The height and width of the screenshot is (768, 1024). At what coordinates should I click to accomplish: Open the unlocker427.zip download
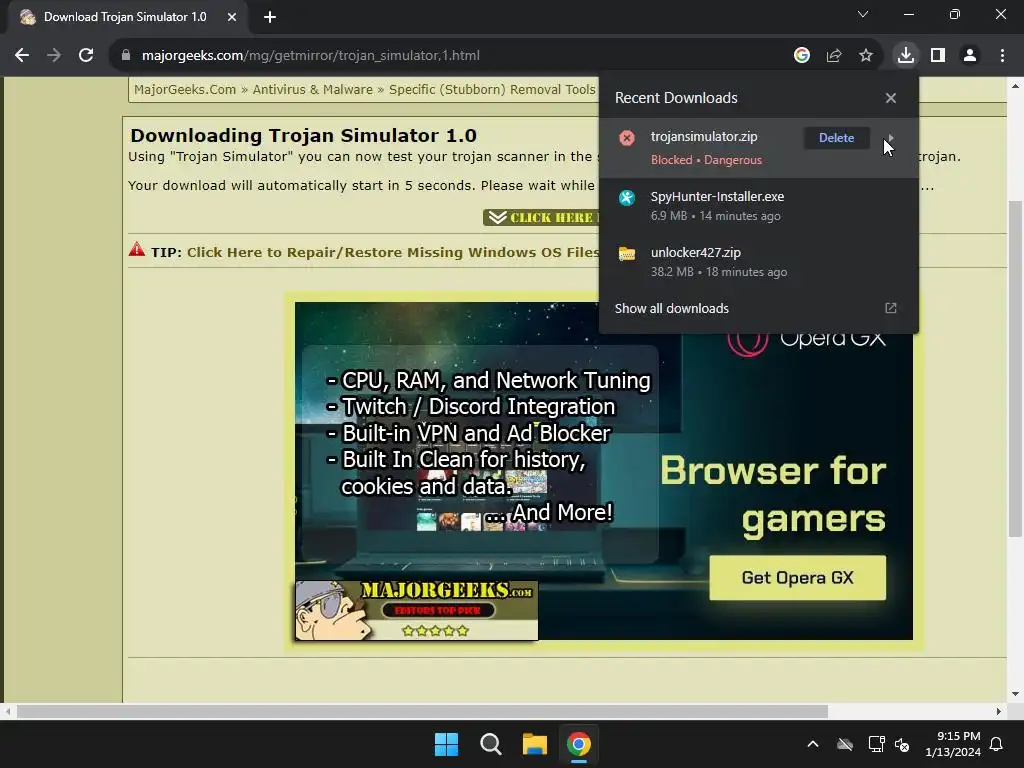point(758,261)
